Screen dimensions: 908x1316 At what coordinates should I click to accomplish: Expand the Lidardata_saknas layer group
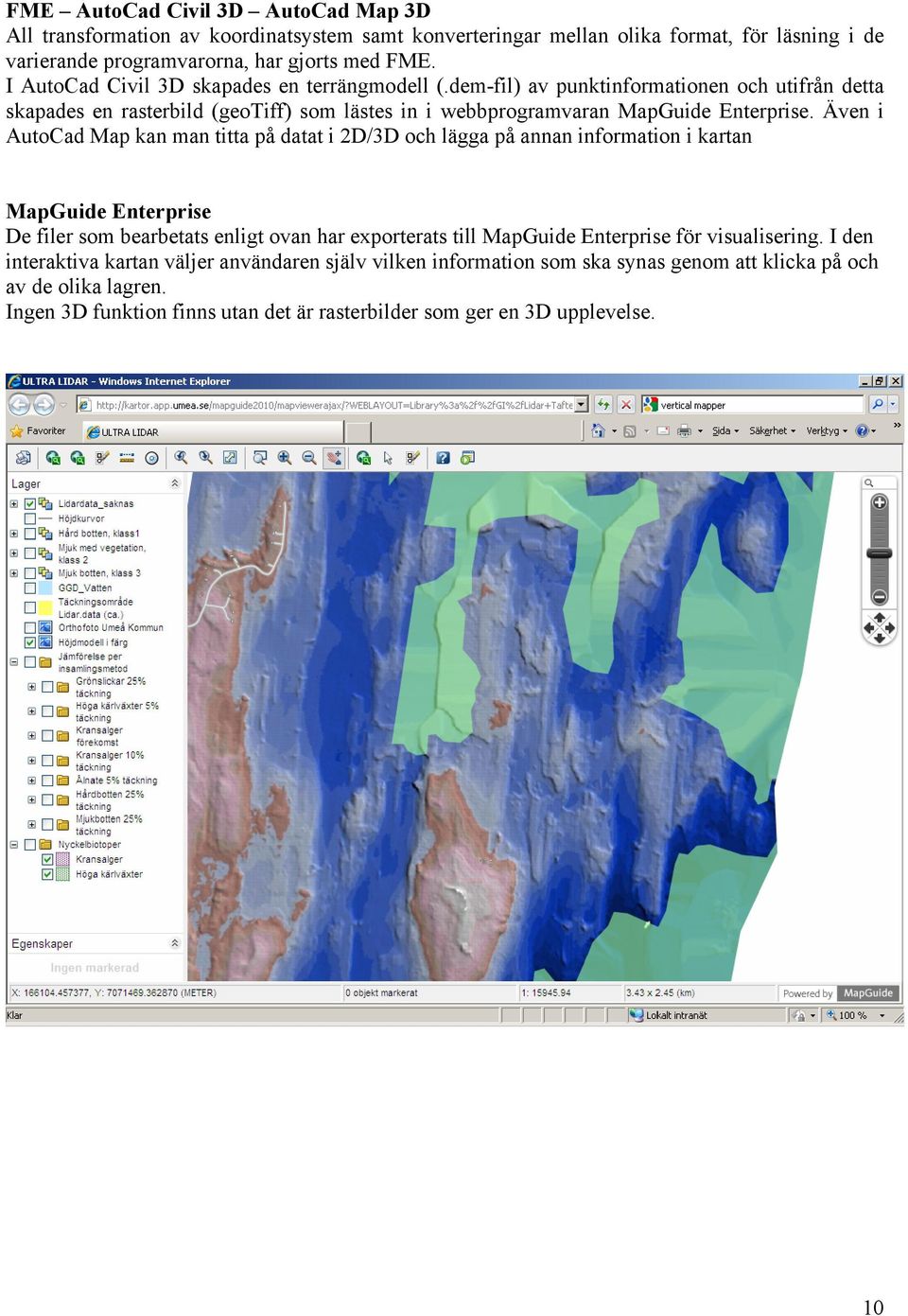pyautogui.click(x=14, y=504)
